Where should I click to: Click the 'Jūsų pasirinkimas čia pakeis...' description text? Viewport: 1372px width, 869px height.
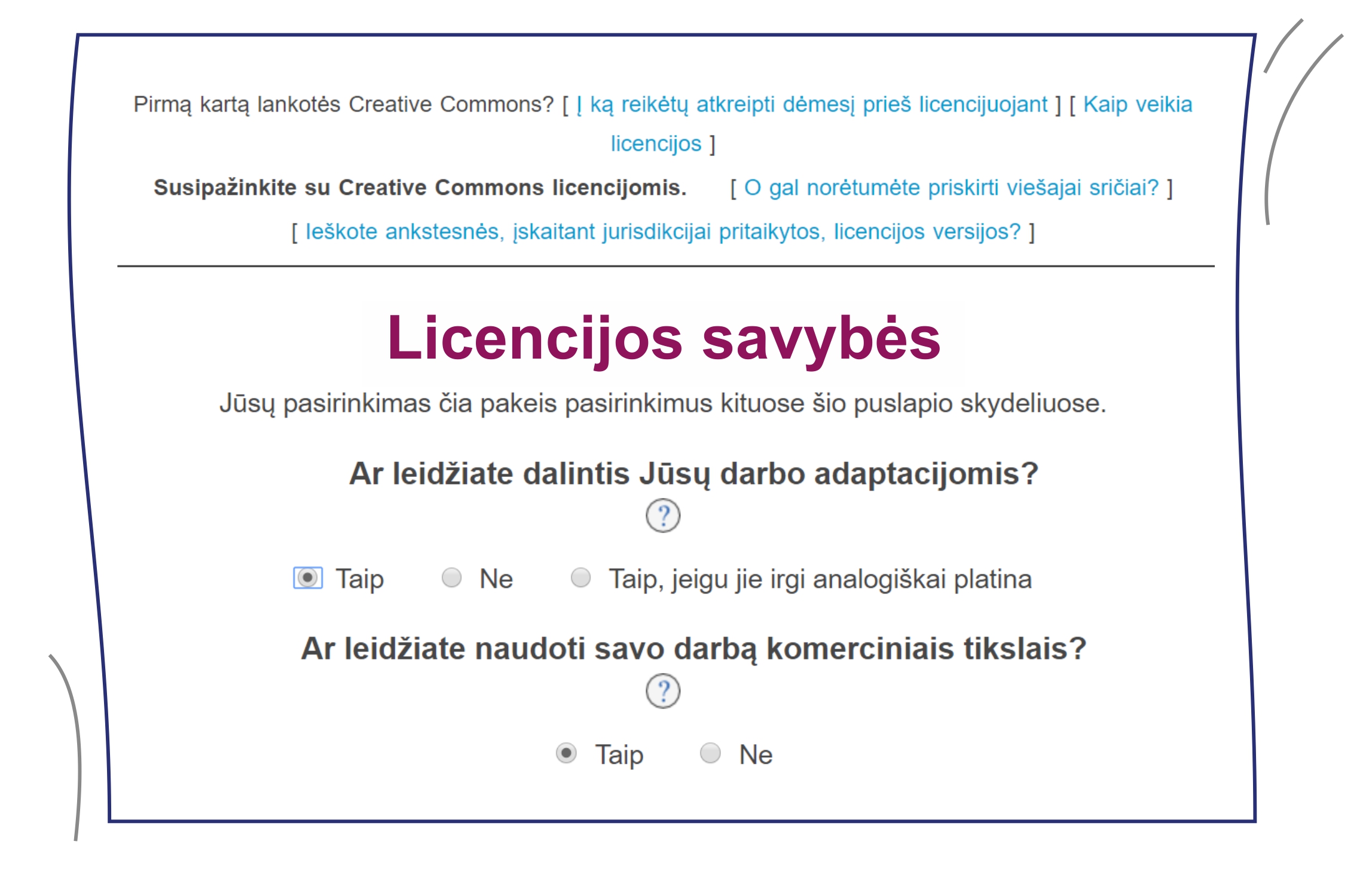click(662, 403)
